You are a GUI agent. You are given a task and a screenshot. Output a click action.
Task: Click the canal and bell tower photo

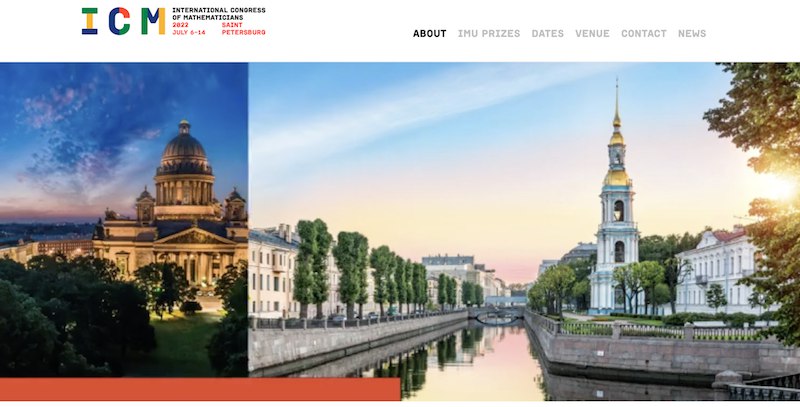(524, 232)
